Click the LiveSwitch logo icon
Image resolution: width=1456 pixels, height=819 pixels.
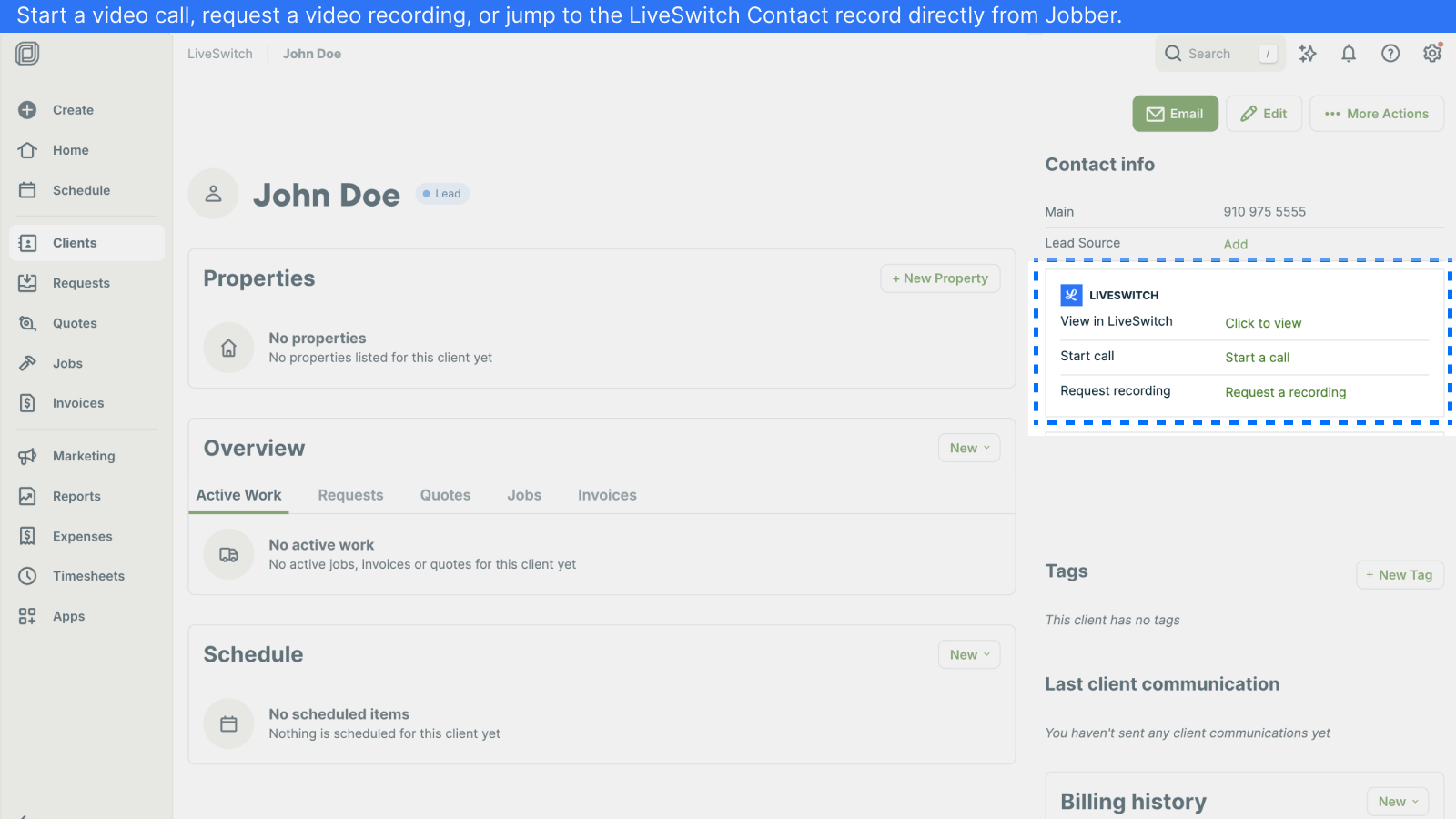point(1071,295)
